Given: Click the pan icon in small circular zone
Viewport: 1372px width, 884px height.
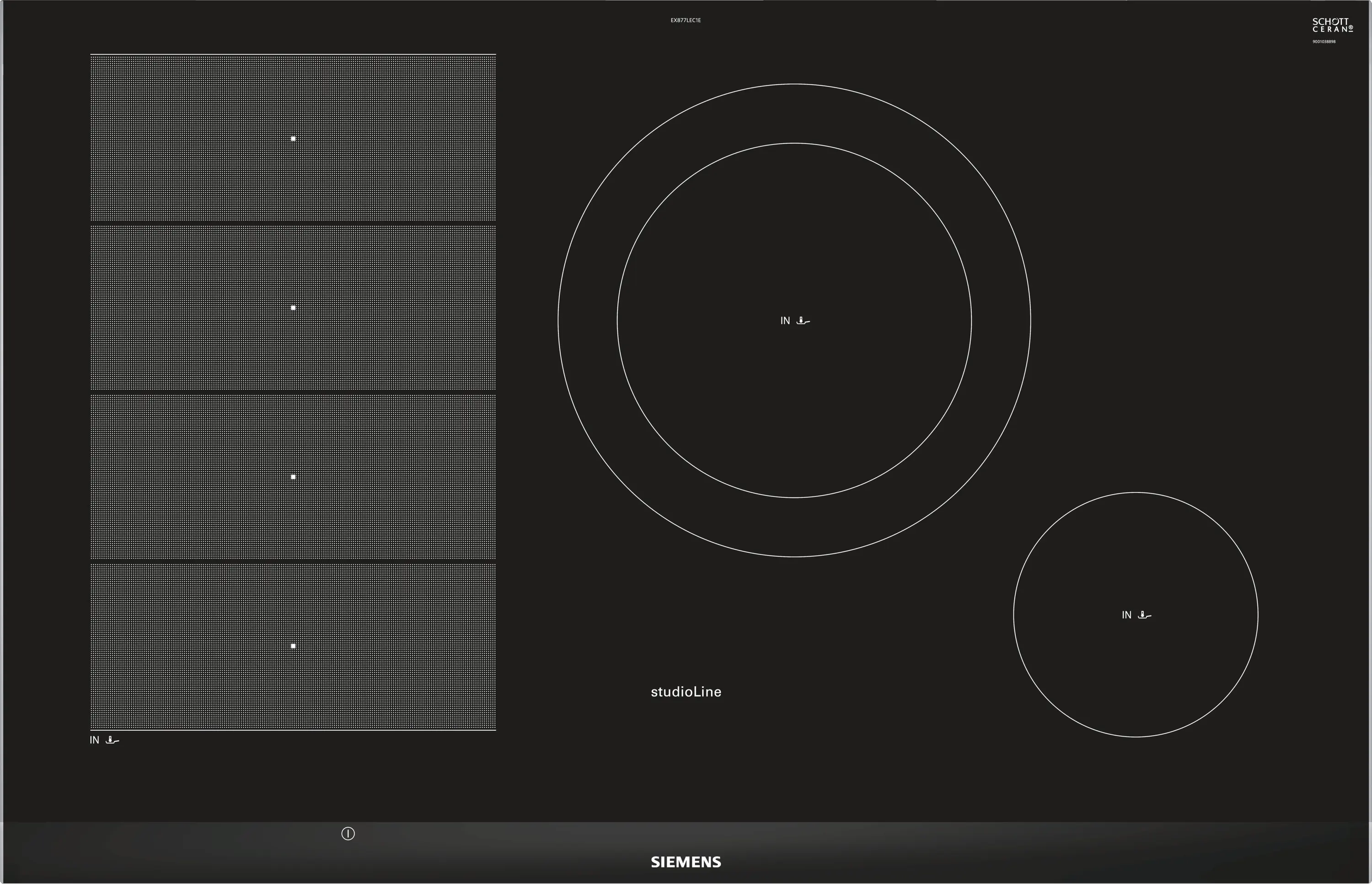Looking at the screenshot, I should [x=1144, y=615].
